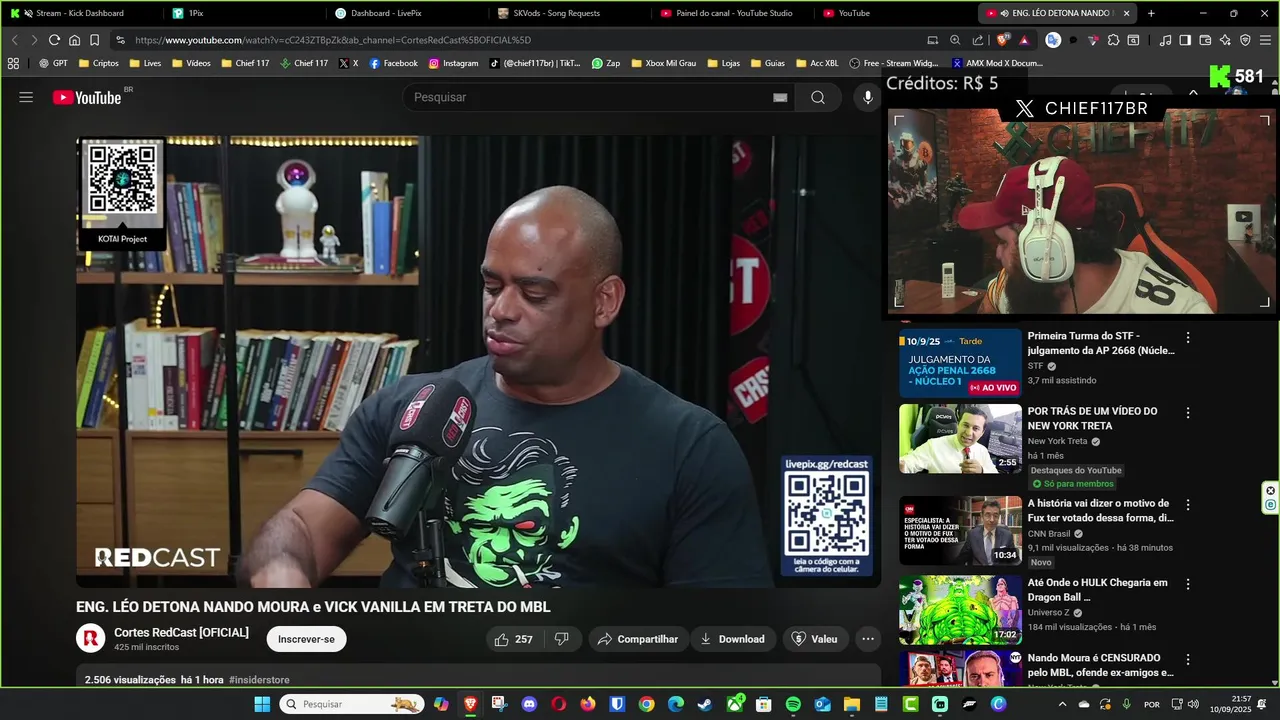Open Brave Rewards triangle icon
Image resolution: width=1280 pixels, height=720 pixels.
click(x=1024, y=40)
